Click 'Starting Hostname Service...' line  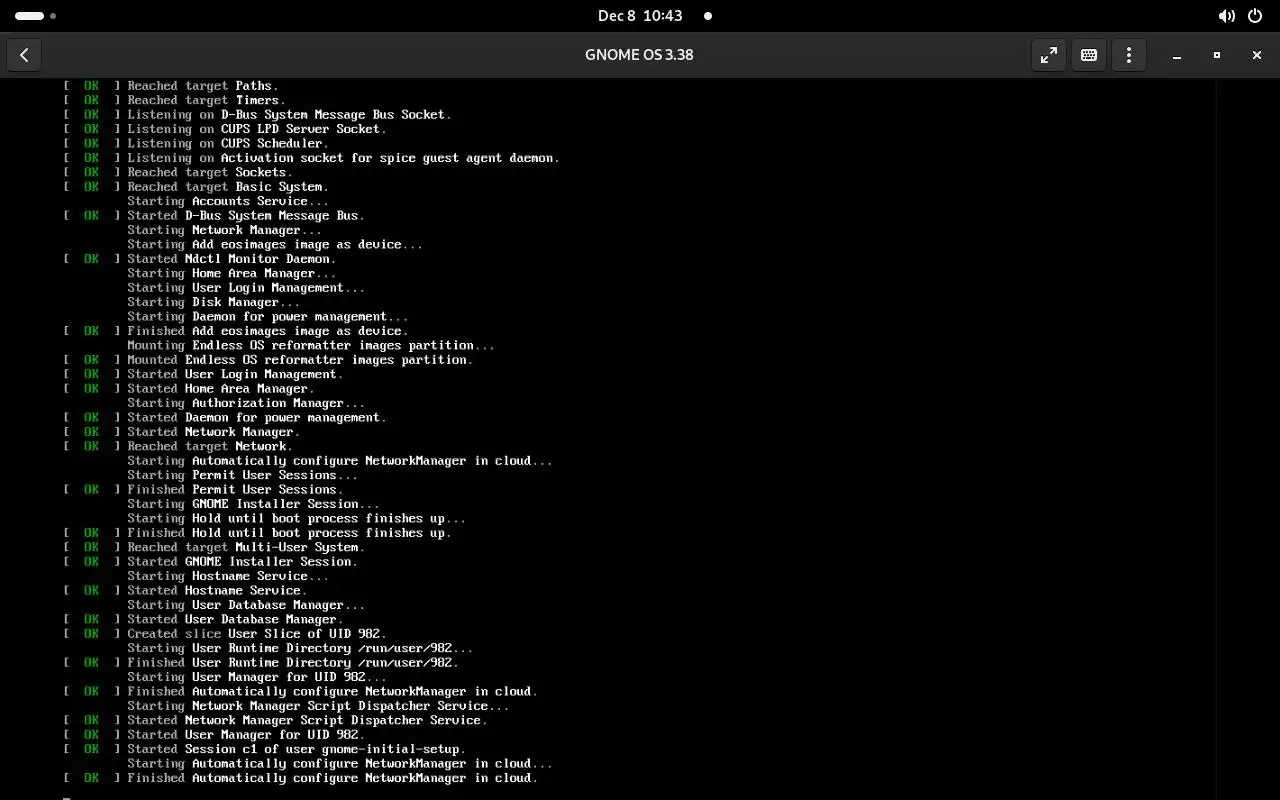click(x=228, y=576)
